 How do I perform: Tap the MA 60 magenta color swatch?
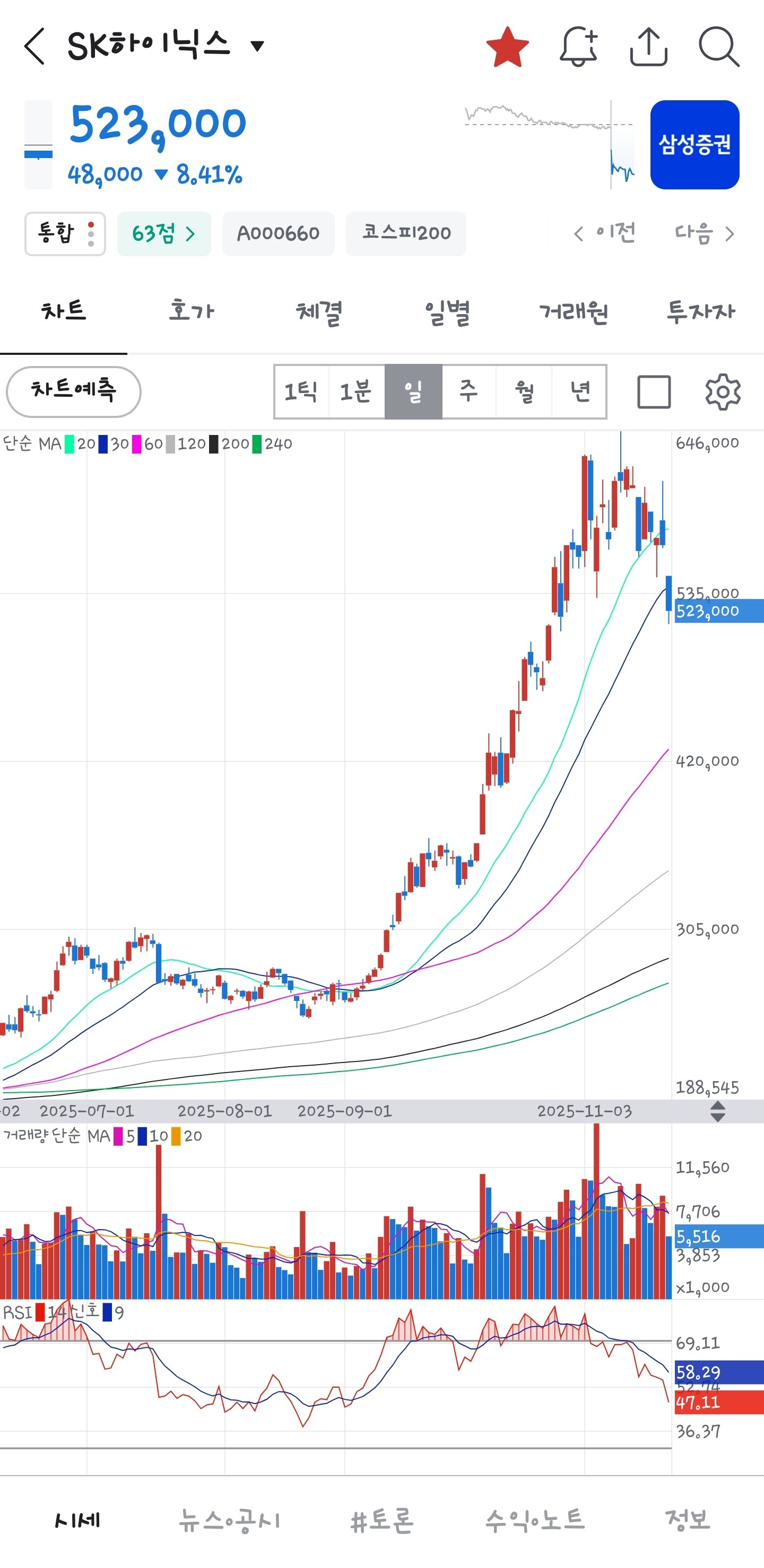(x=136, y=444)
